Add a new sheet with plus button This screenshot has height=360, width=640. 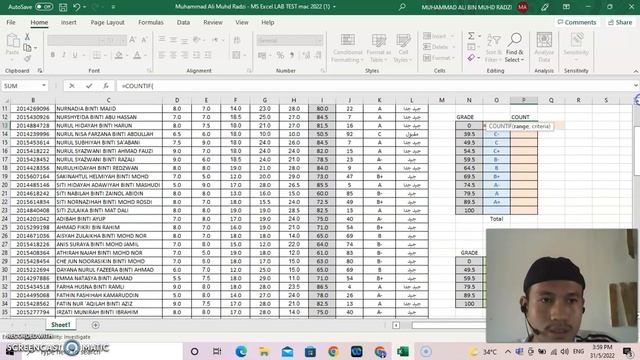coord(96,325)
